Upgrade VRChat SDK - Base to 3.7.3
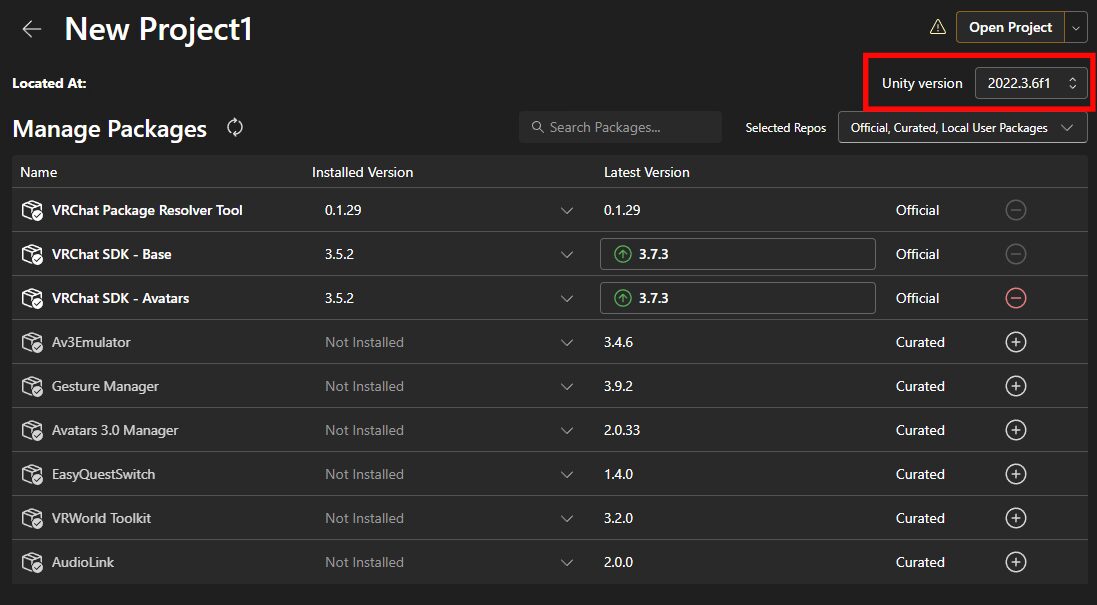 click(x=737, y=254)
